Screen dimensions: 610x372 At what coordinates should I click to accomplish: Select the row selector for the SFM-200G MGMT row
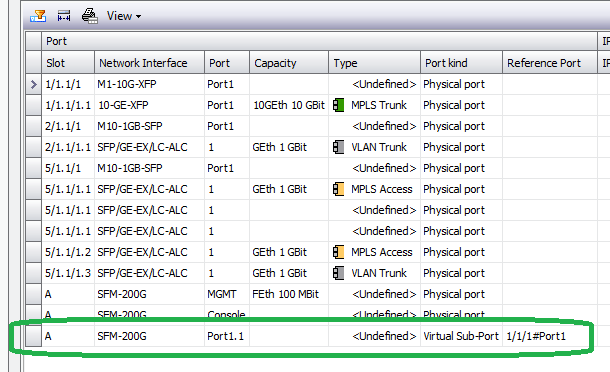pyautogui.click(x=33, y=294)
